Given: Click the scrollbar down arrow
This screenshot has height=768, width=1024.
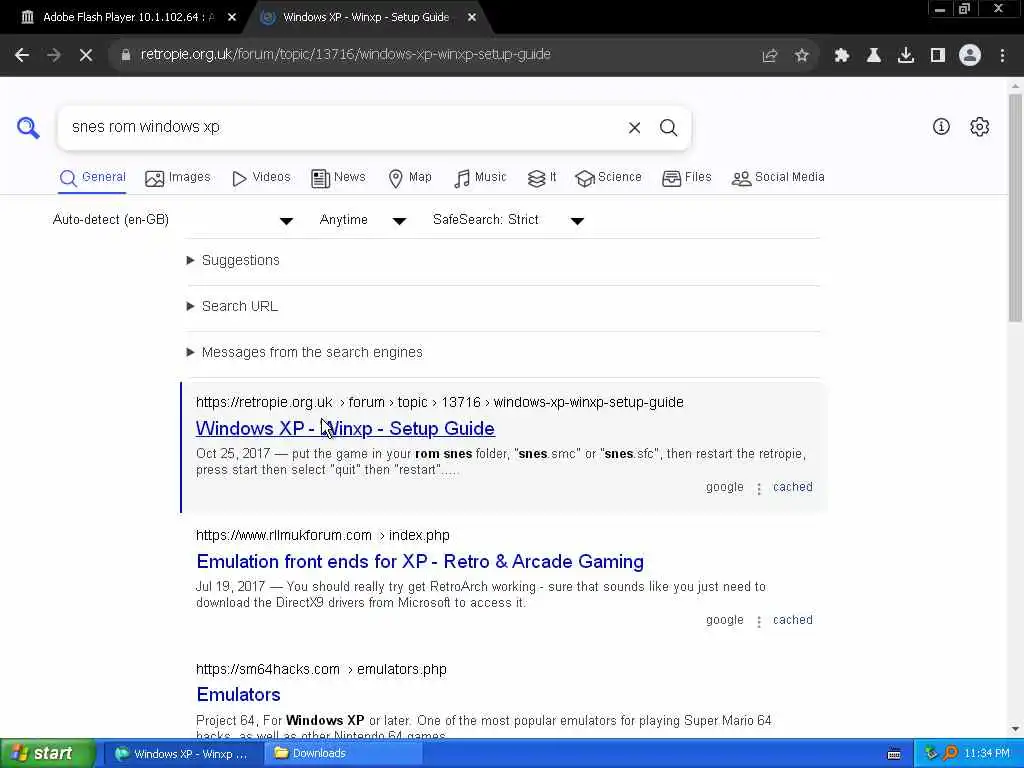Looking at the screenshot, I should pos(1015,729).
